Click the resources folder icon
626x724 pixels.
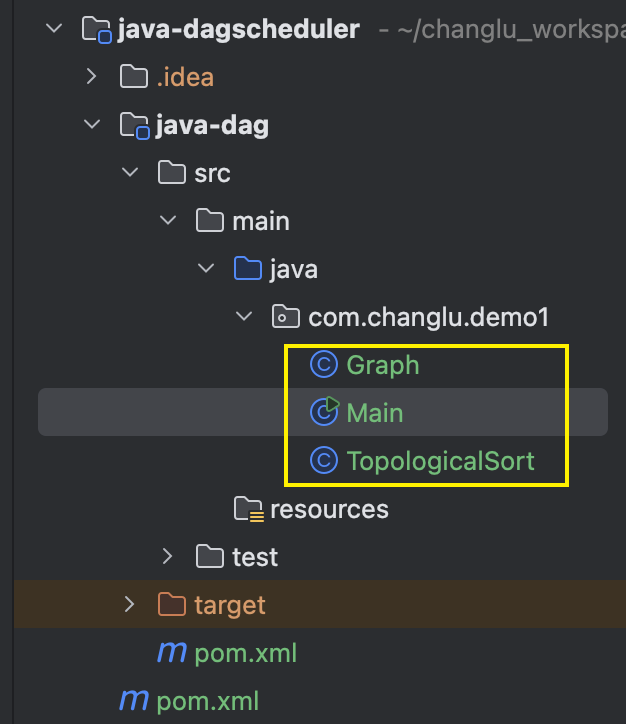pyautogui.click(x=248, y=509)
